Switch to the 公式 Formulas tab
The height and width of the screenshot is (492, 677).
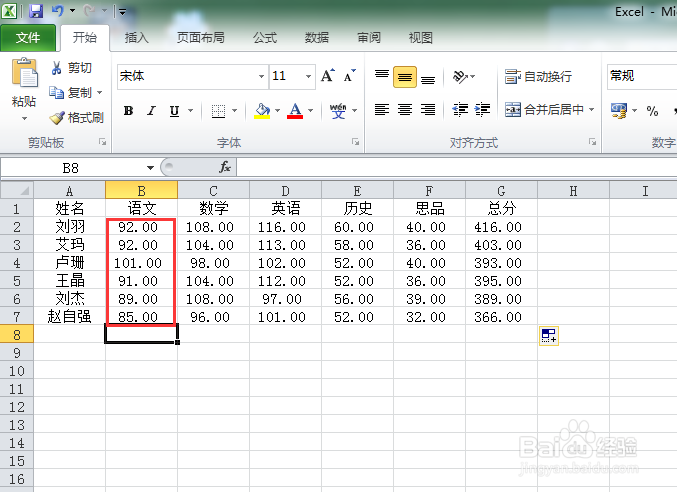[265, 38]
